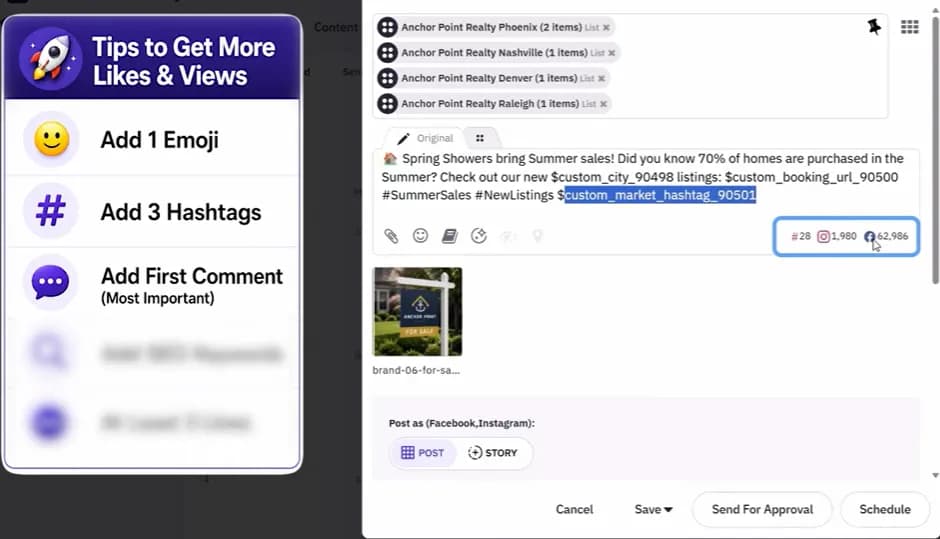The image size is (940, 539).
Task: Click the Anchor Point Realty Raleigh (1 items) label
Action: click(490, 104)
